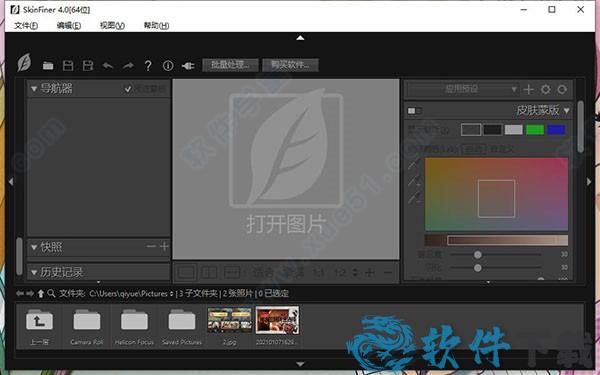
Task: Pick the subtract-color eyedropper tool
Action: pos(414,197)
